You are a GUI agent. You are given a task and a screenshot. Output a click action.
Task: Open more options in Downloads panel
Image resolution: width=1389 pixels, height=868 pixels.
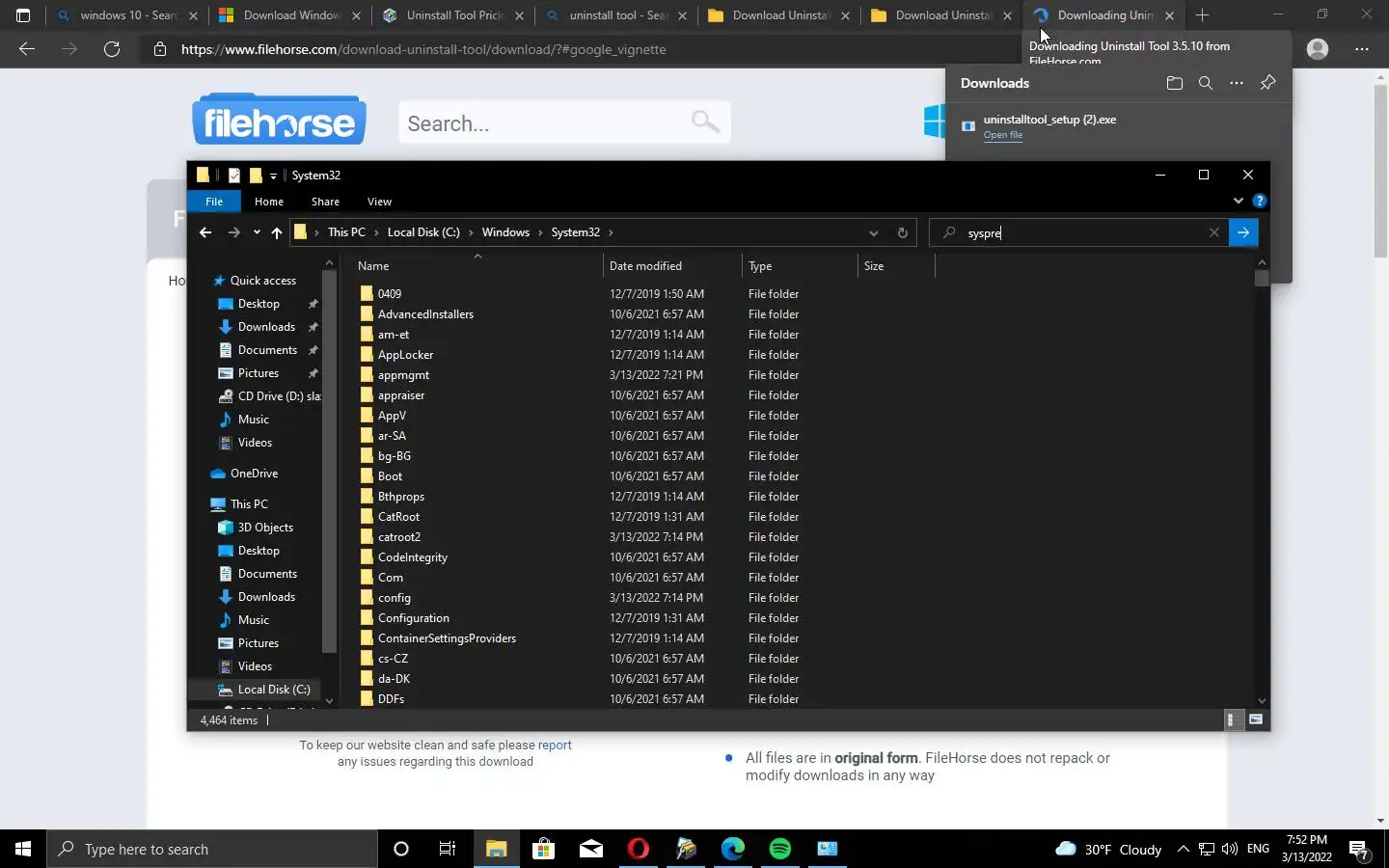[x=1236, y=83]
